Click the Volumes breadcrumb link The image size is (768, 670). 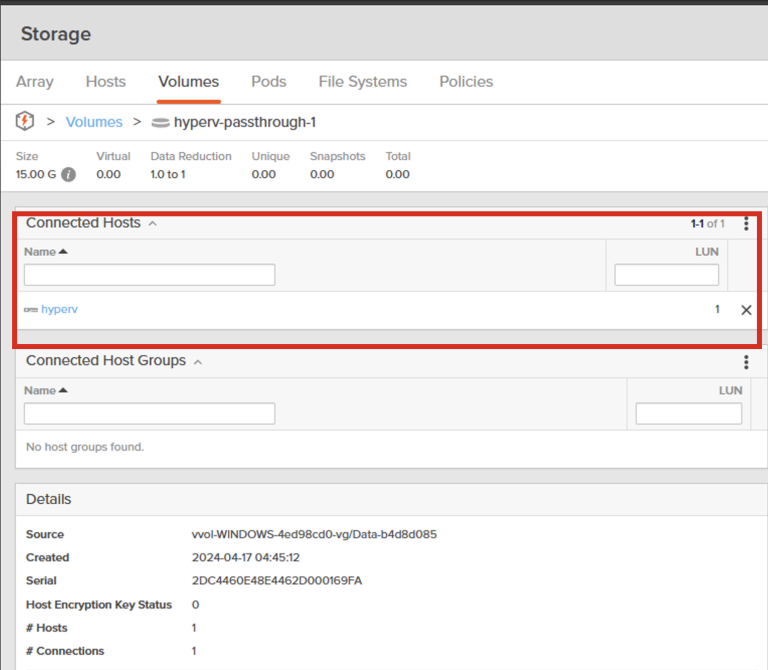[94, 122]
